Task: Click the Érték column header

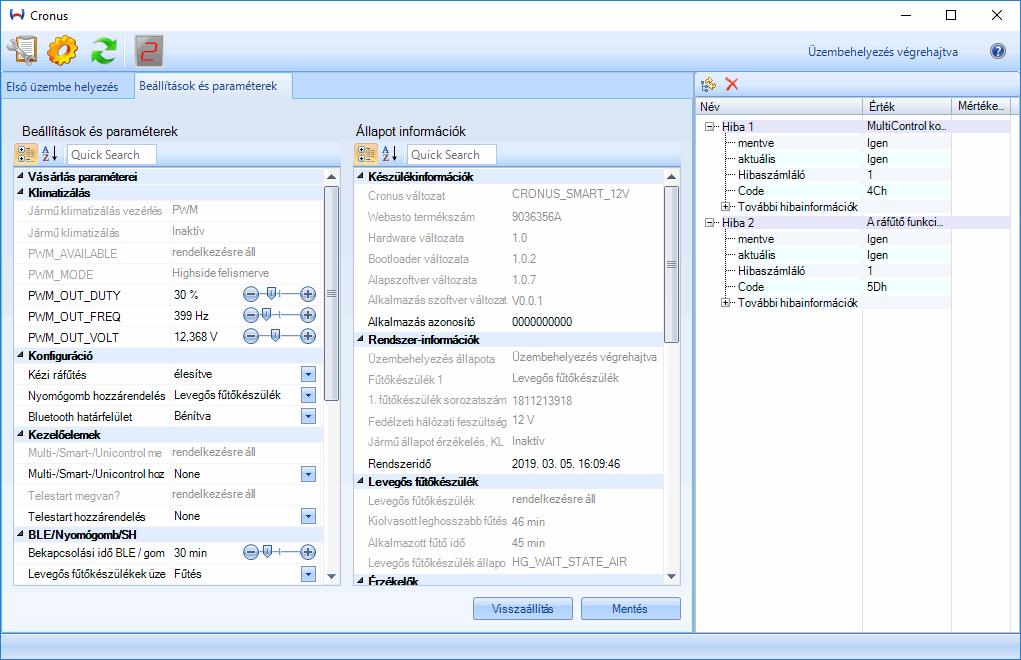Action: pyautogui.click(x=906, y=106)
